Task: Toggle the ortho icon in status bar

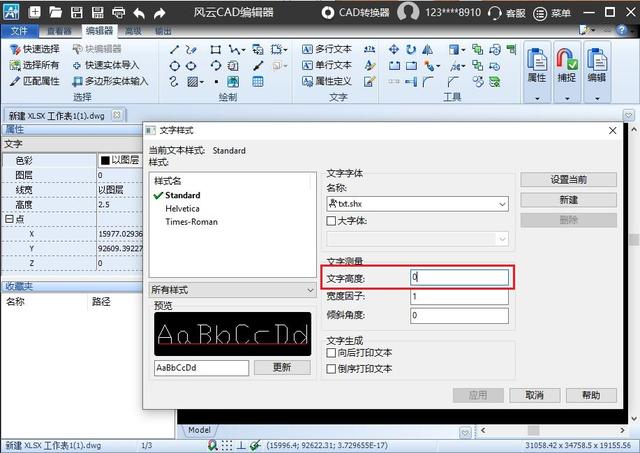Action: pos(241,445)
